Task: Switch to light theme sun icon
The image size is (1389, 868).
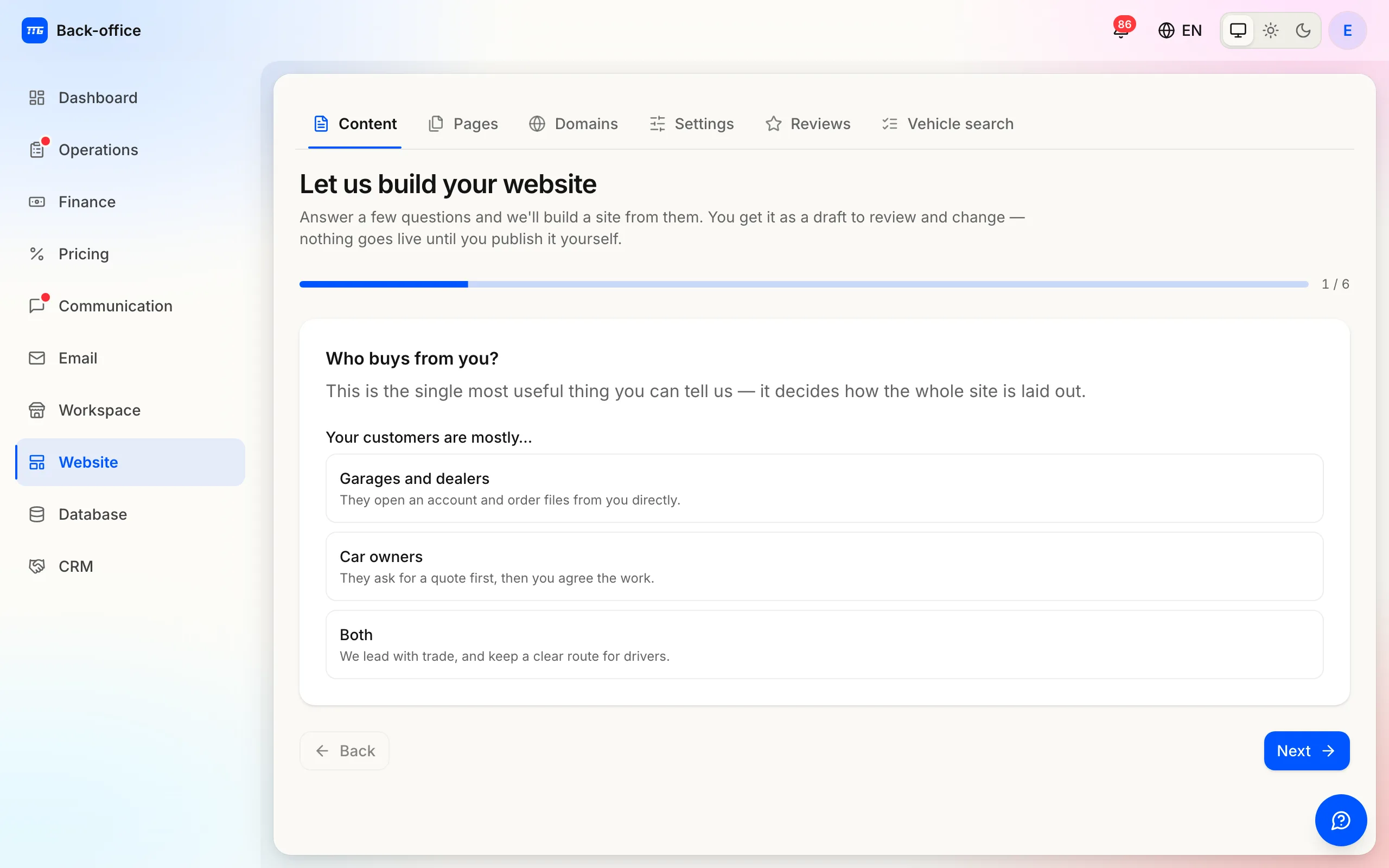Action: pos(1271,30)
